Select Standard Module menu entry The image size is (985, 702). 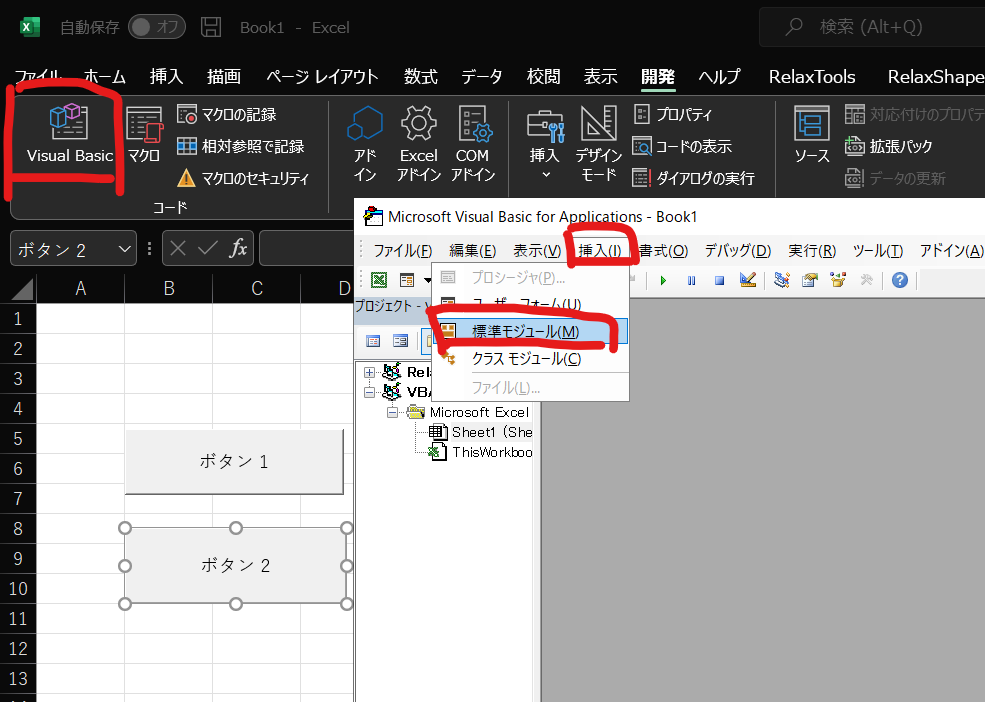coord(525,331)
